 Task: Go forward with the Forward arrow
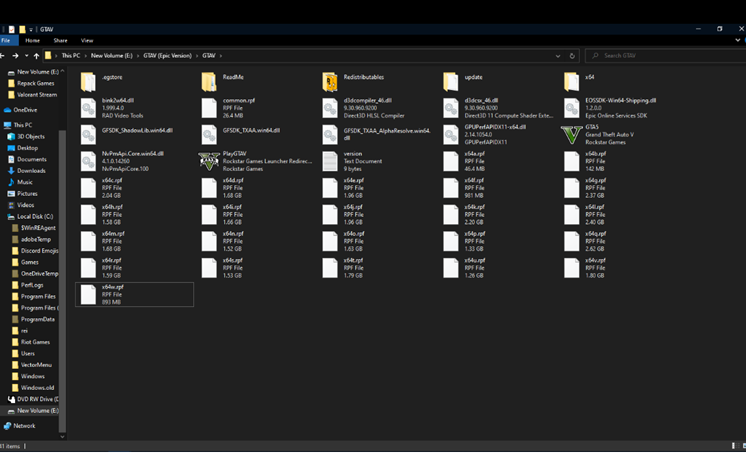(x=15, y=56)
